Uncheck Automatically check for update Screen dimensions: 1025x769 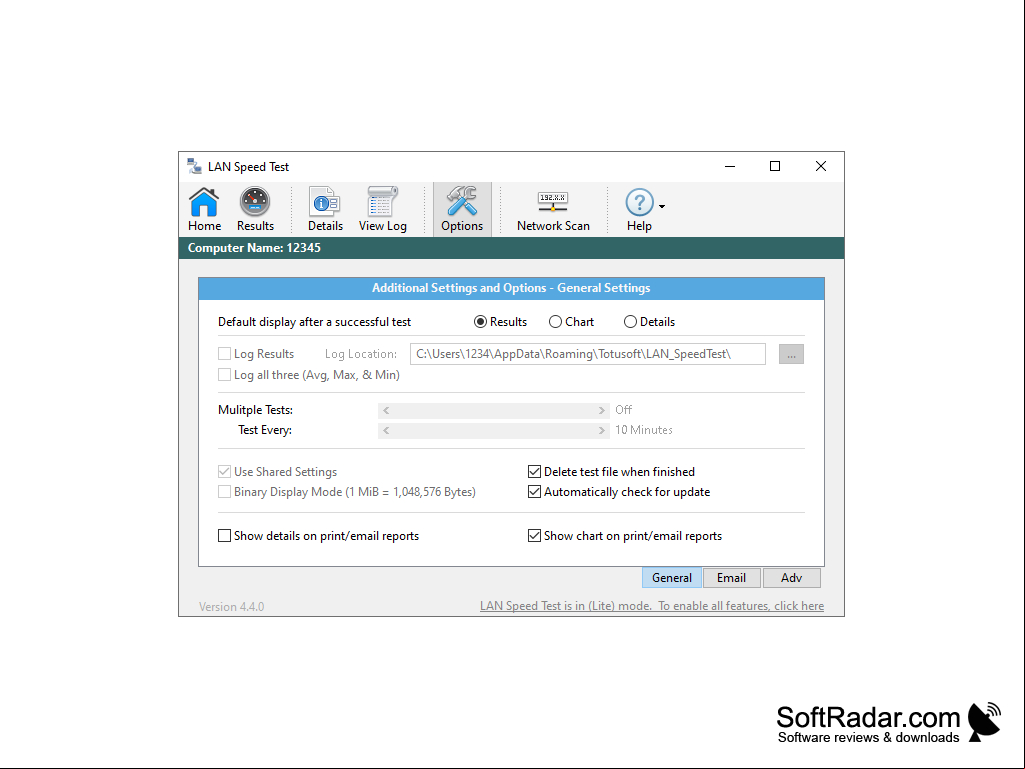tap(534, 492)
